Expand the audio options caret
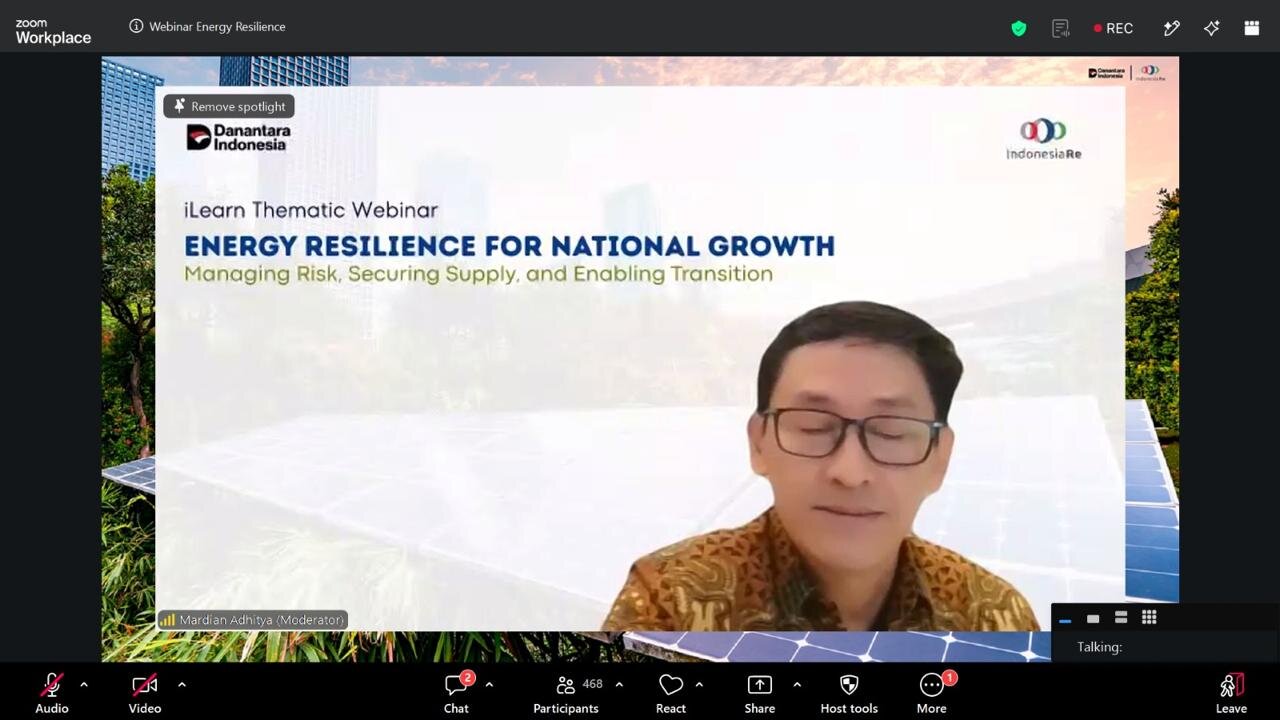 point(84,685)
